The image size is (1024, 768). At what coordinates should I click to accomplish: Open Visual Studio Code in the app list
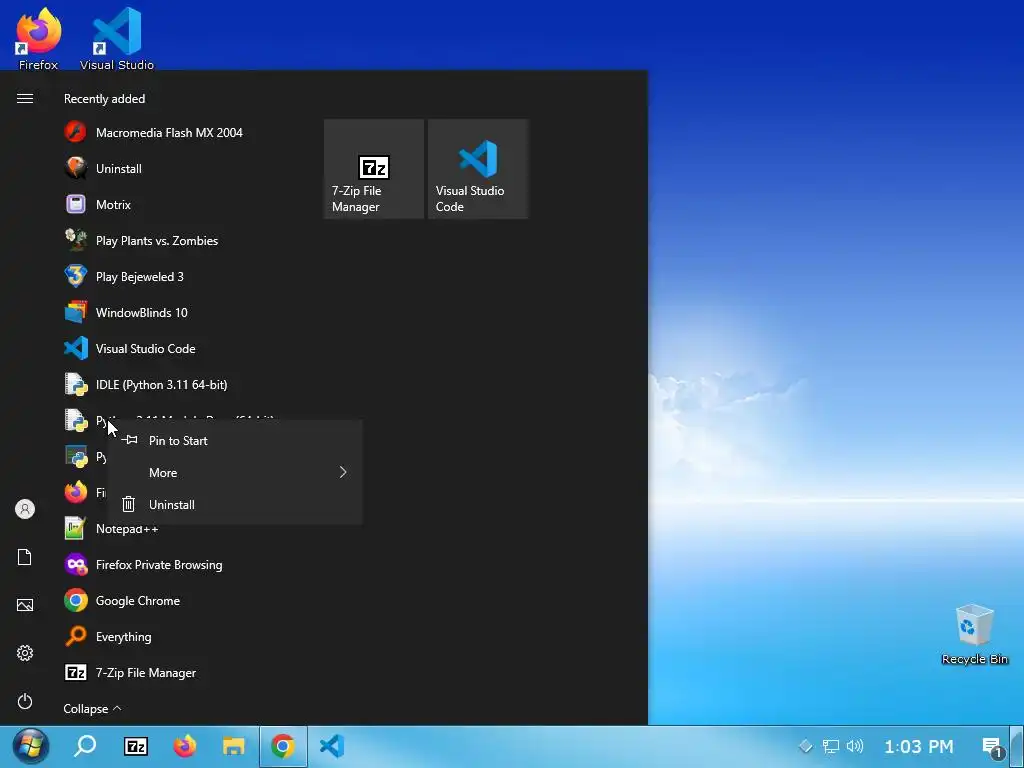(130, 348)
